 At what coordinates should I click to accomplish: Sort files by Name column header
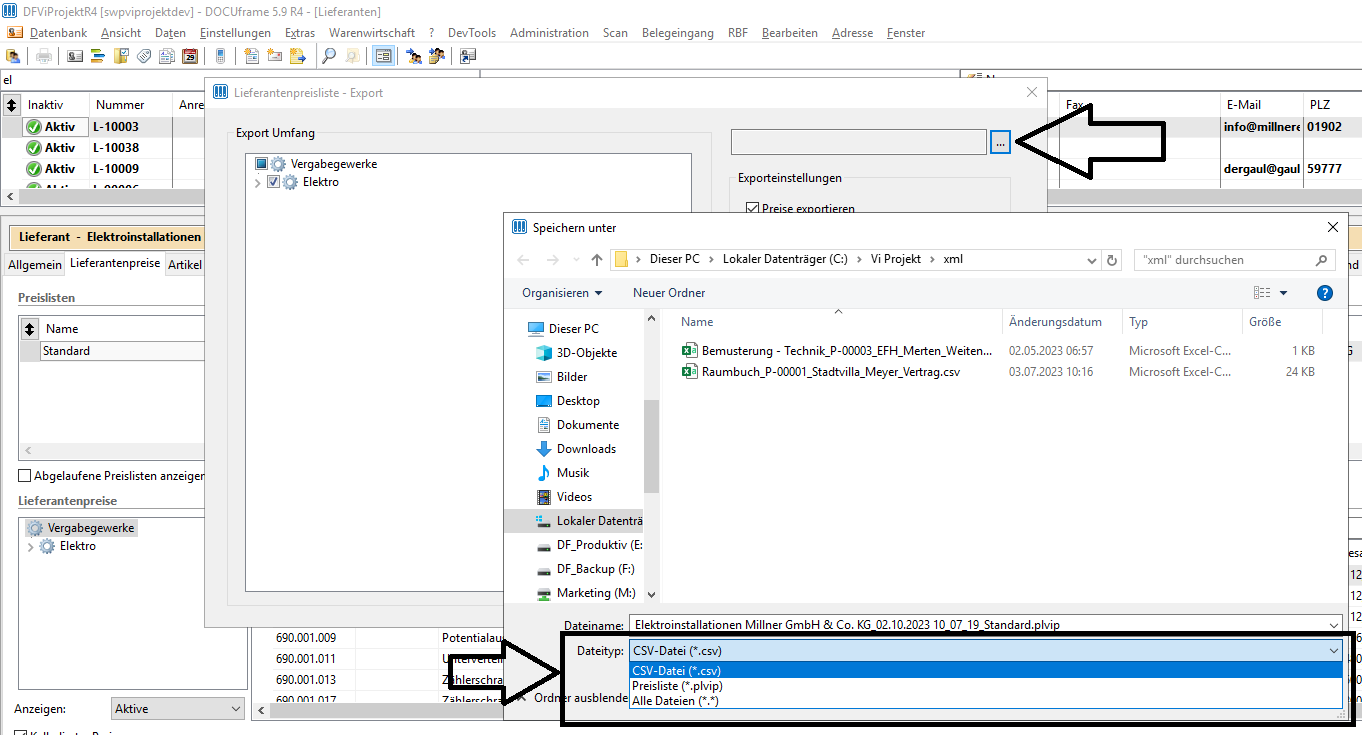(x=837, y=322)
